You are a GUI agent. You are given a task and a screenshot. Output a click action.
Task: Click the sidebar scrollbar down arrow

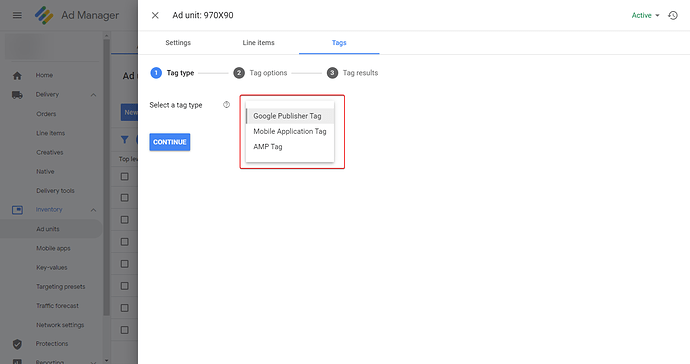(x=106, y=360)
